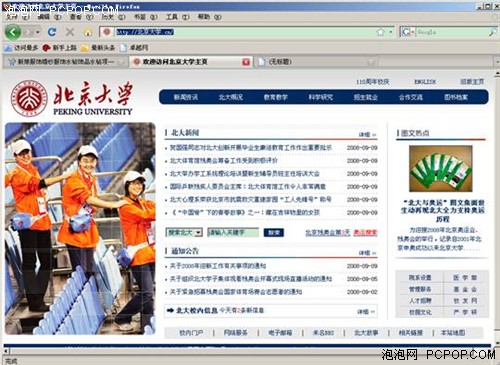Open the 查看 (View) menu
Screen dimensions: 500x365
point(81,17)
